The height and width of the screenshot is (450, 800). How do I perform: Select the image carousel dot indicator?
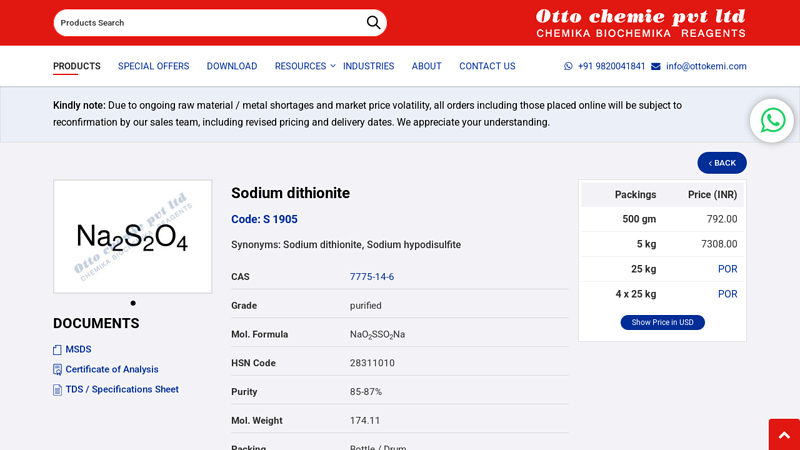[133, 303]
